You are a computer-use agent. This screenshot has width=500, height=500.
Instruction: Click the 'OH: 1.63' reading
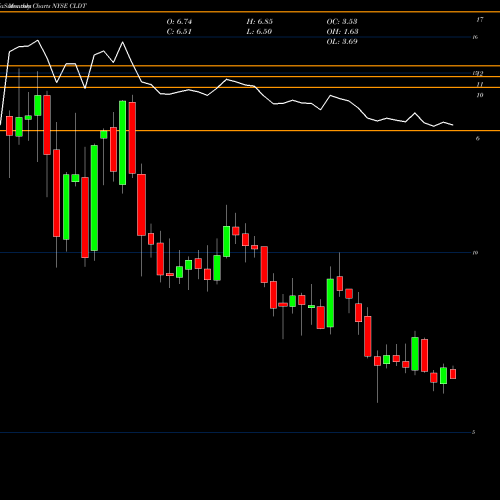342,32
